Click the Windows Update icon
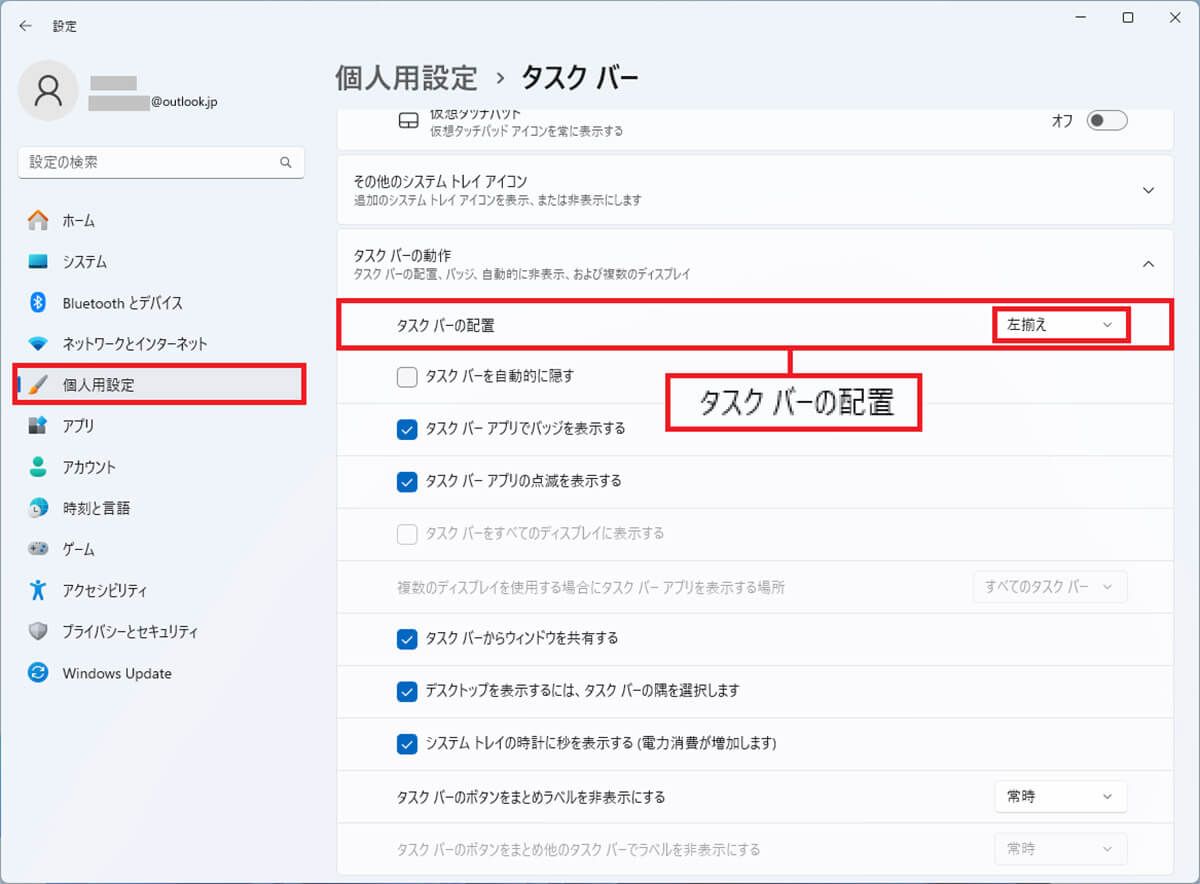Viewport: 1200px width, 884px height. 38,673
